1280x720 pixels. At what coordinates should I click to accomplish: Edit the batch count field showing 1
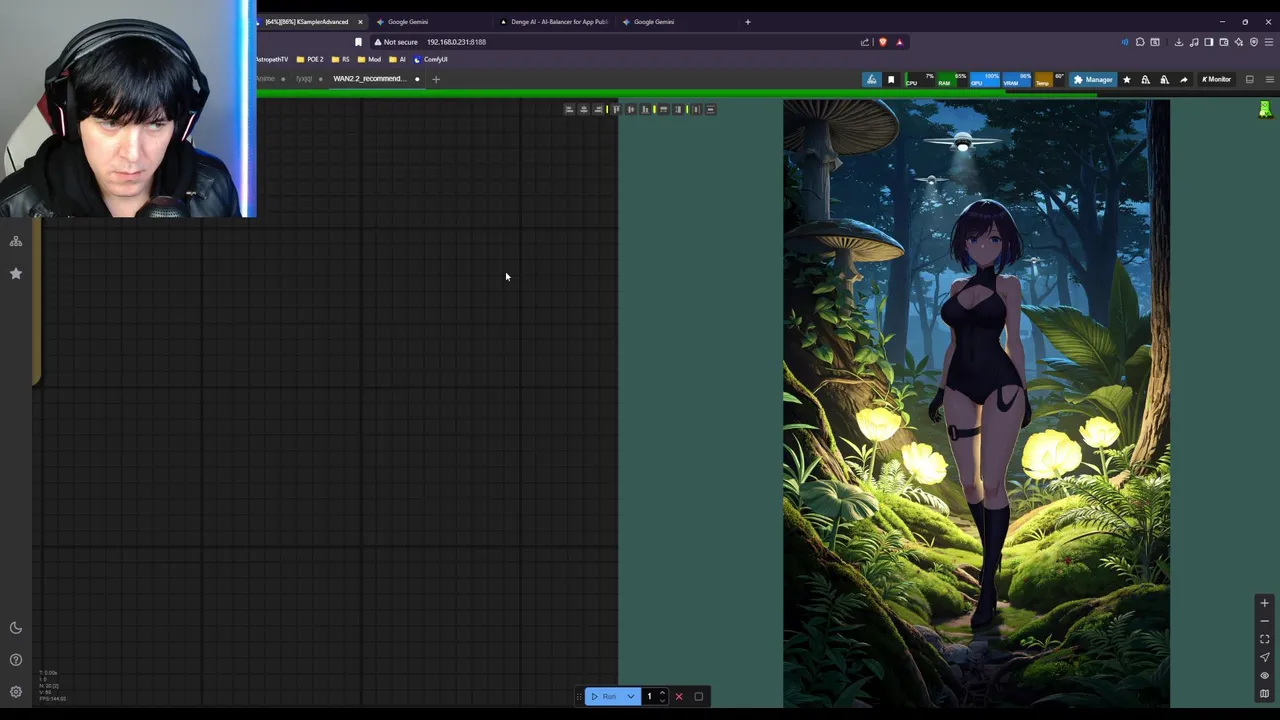[x=649, y=696]
